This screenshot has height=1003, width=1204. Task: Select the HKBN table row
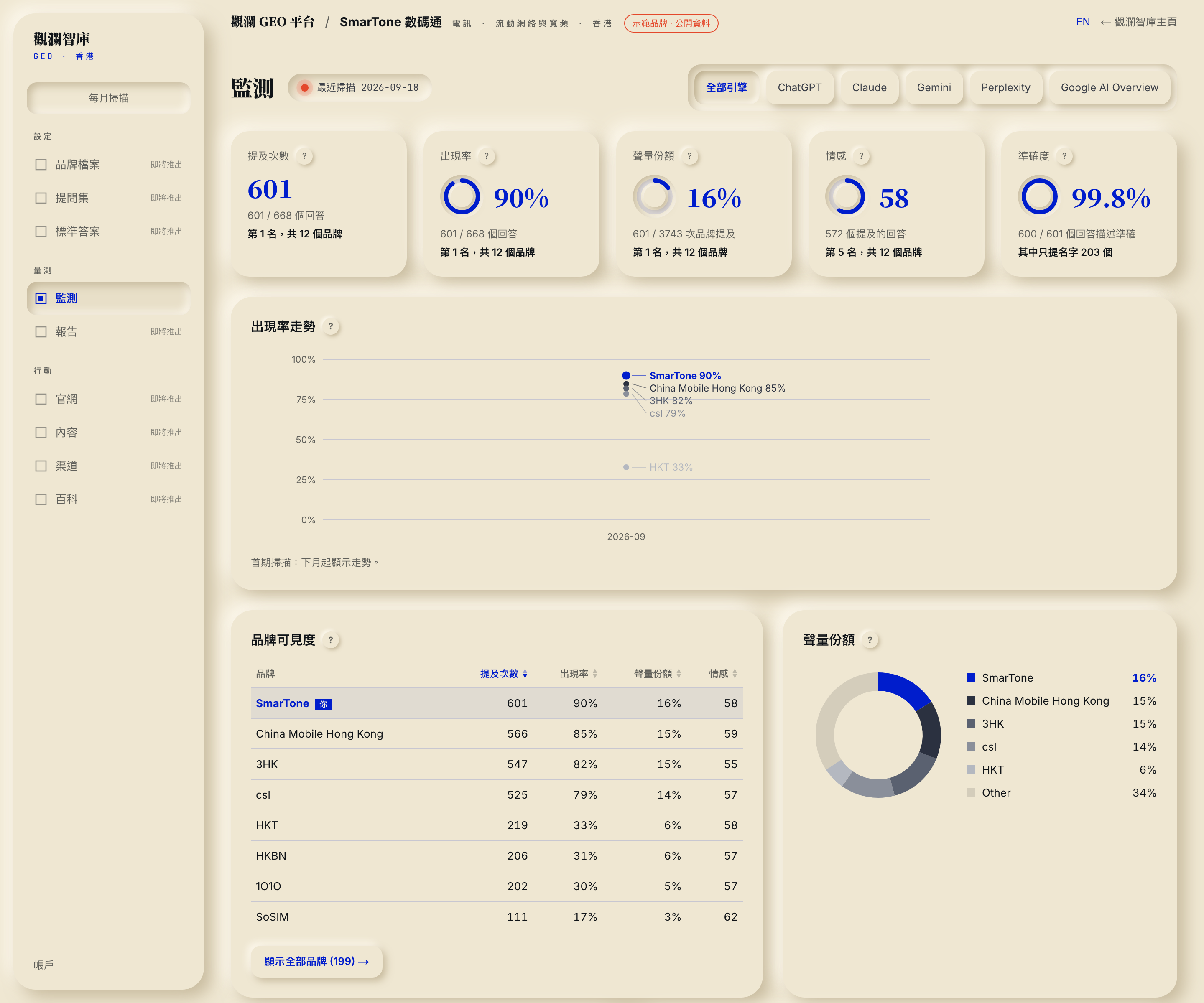[x=497, y=856]
